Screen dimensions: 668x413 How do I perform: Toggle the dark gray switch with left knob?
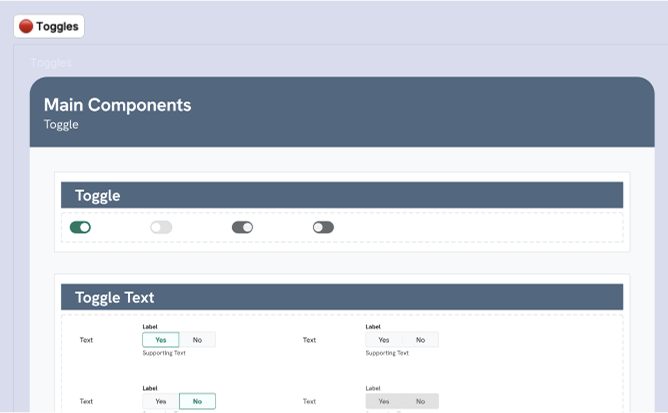tap(323, 227)
